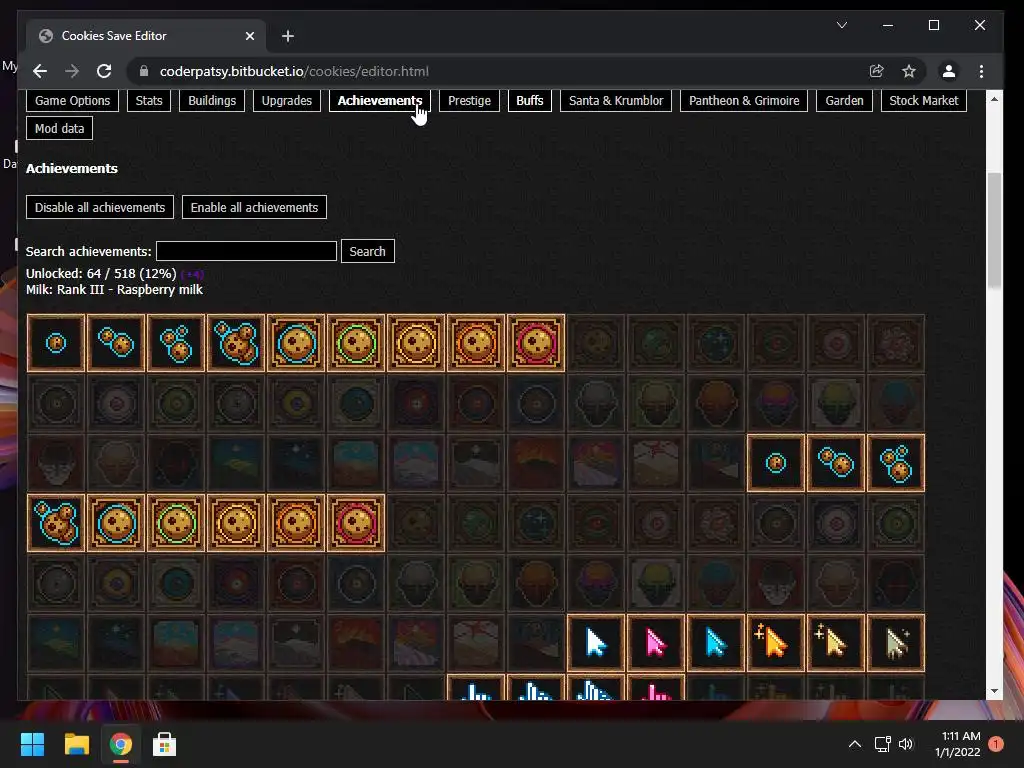Toggle red-ringed cookie achievement in top row
The height and width of the screenshot is (768, 1024).
click(536, 343)
